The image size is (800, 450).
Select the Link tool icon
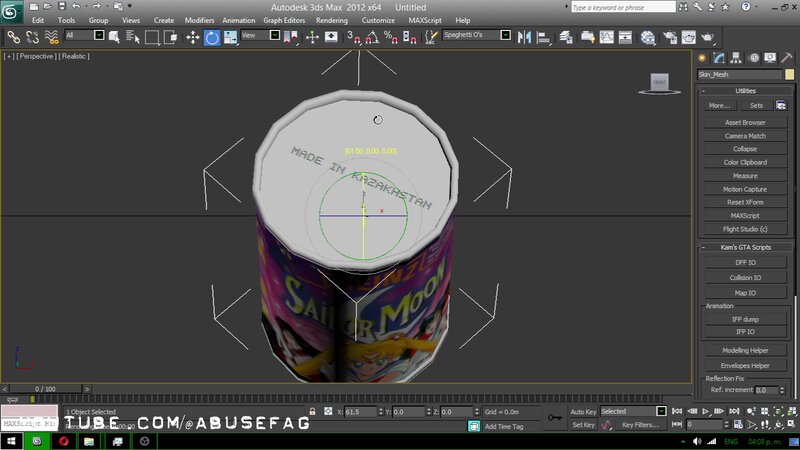click(14, 37)
